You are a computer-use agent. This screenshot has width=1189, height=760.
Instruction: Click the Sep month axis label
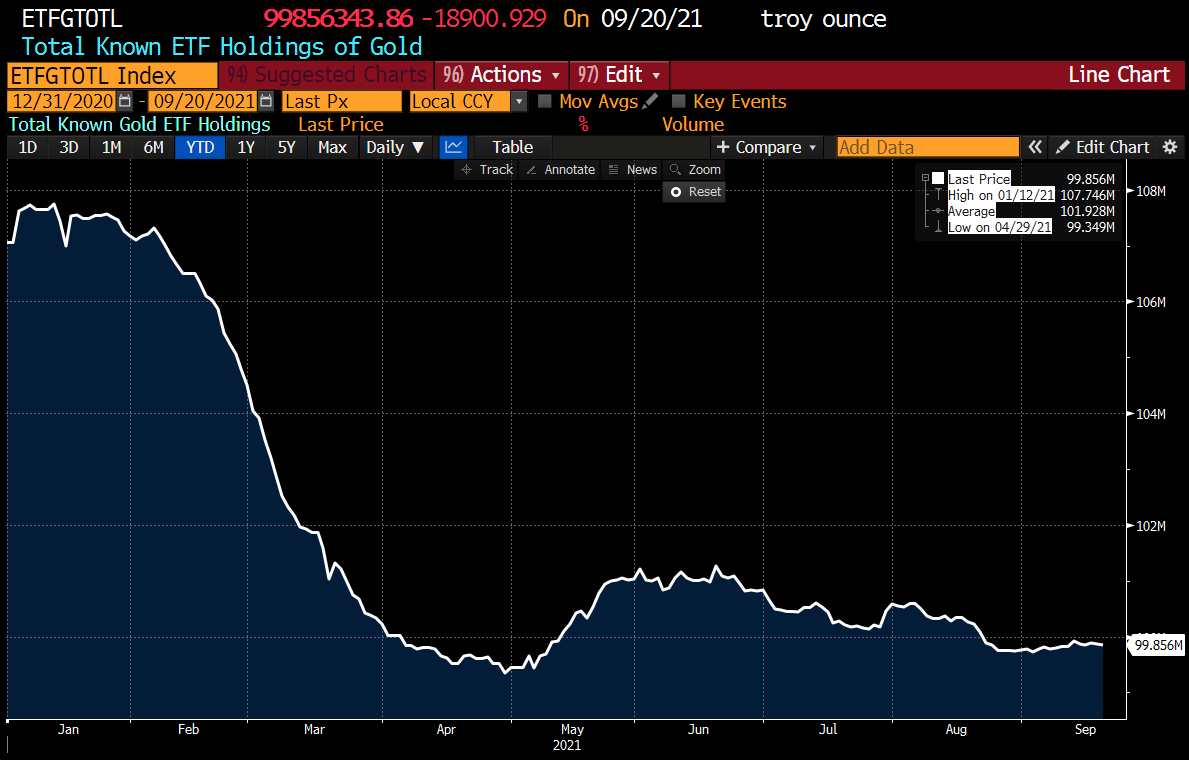[1085, 729]
